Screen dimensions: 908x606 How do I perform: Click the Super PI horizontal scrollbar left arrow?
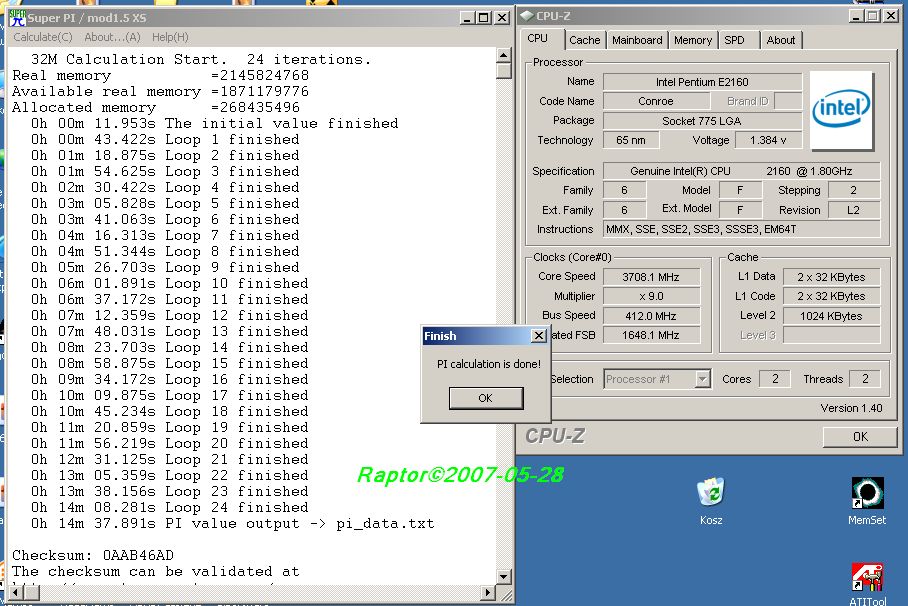point(16,592)
